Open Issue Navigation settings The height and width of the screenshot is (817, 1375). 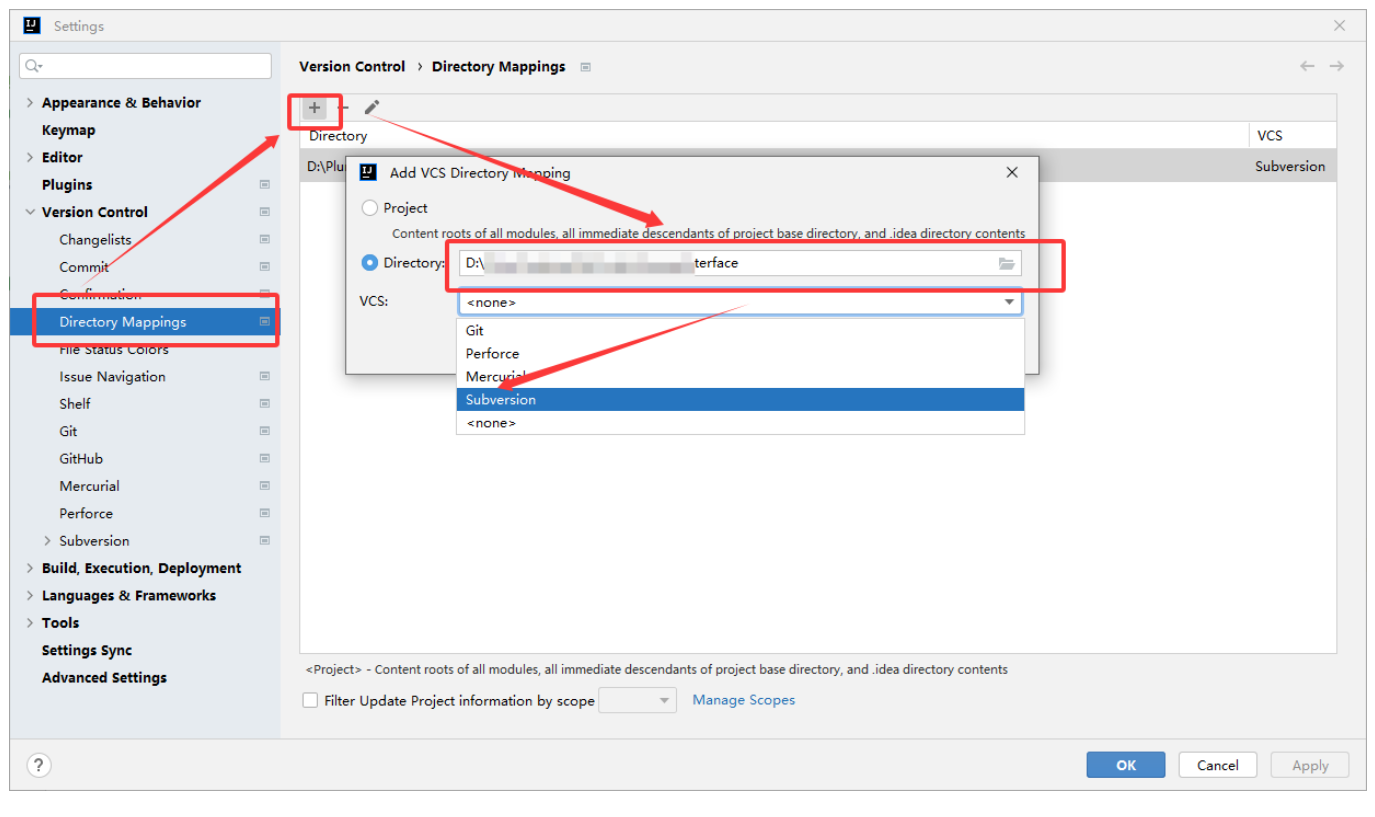[112, 377]
